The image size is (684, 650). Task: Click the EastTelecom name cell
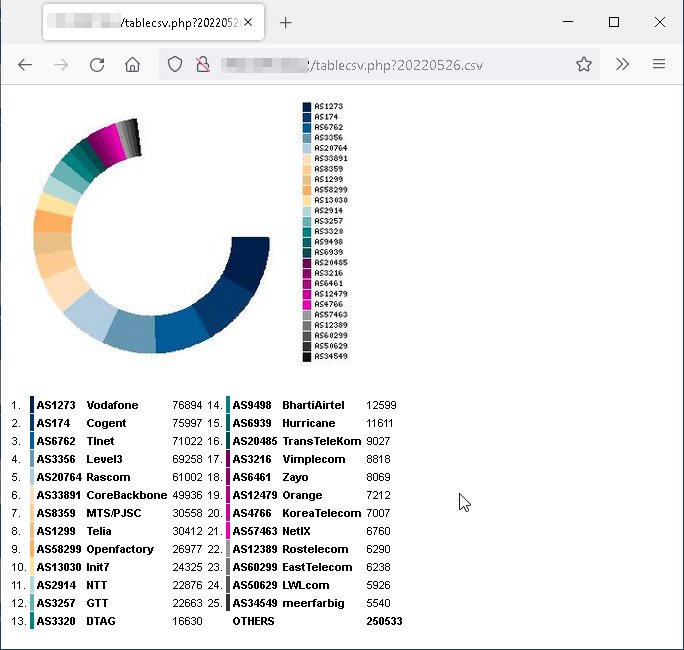coord(317,567)
